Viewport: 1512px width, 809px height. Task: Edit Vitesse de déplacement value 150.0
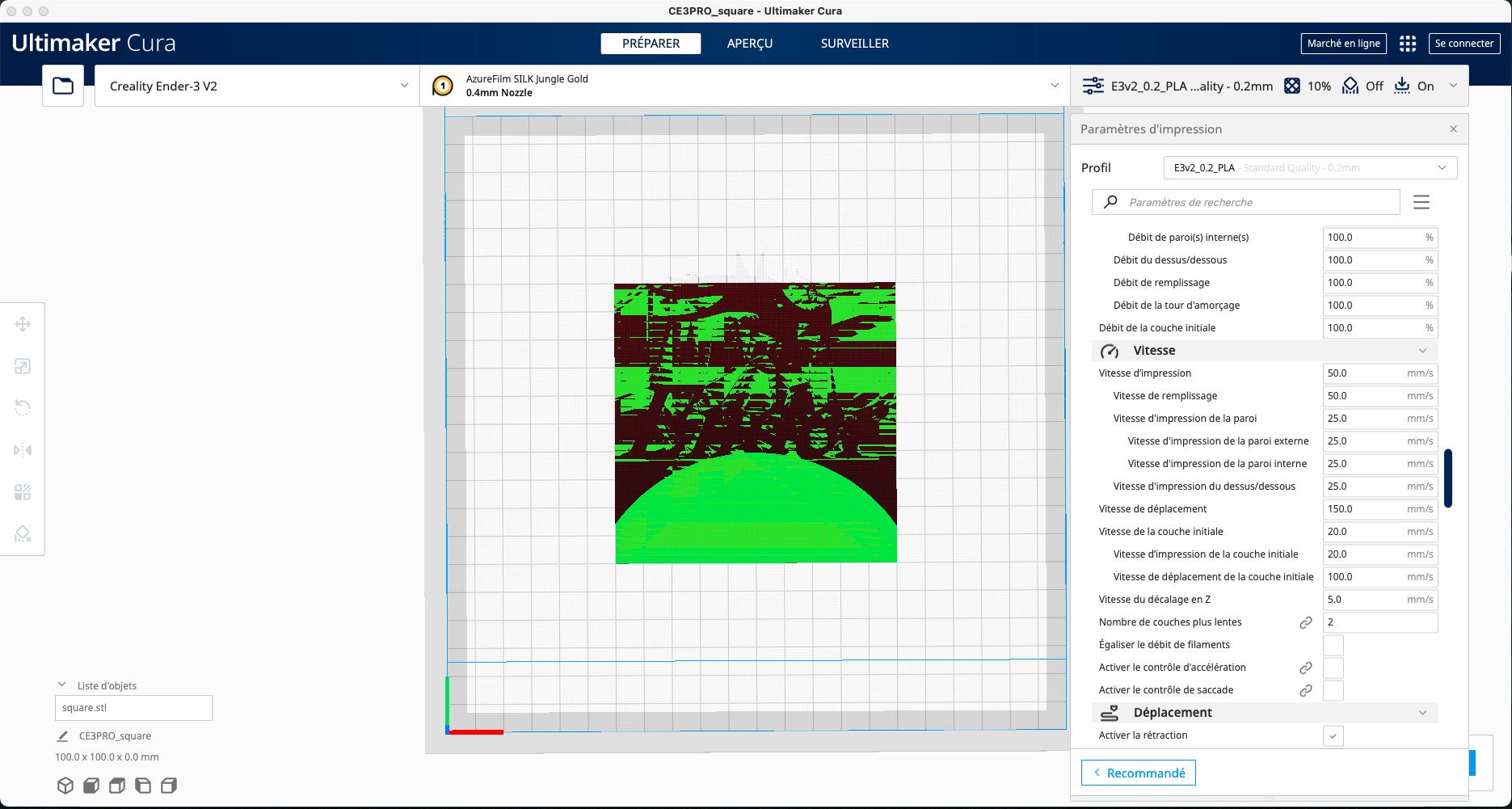pos(1380,509)
